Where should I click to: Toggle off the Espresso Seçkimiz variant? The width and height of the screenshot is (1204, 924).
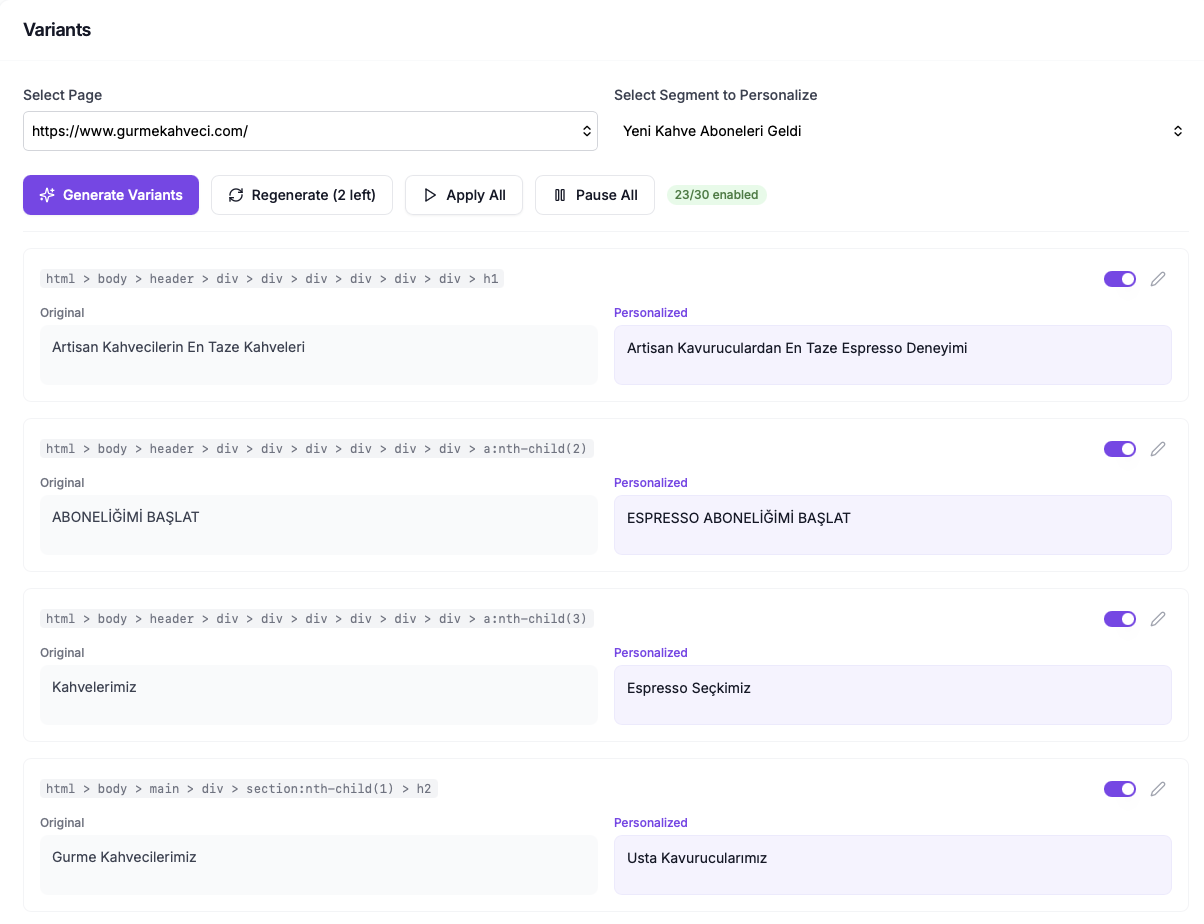pyautogui.click(x=1119, y=619)
